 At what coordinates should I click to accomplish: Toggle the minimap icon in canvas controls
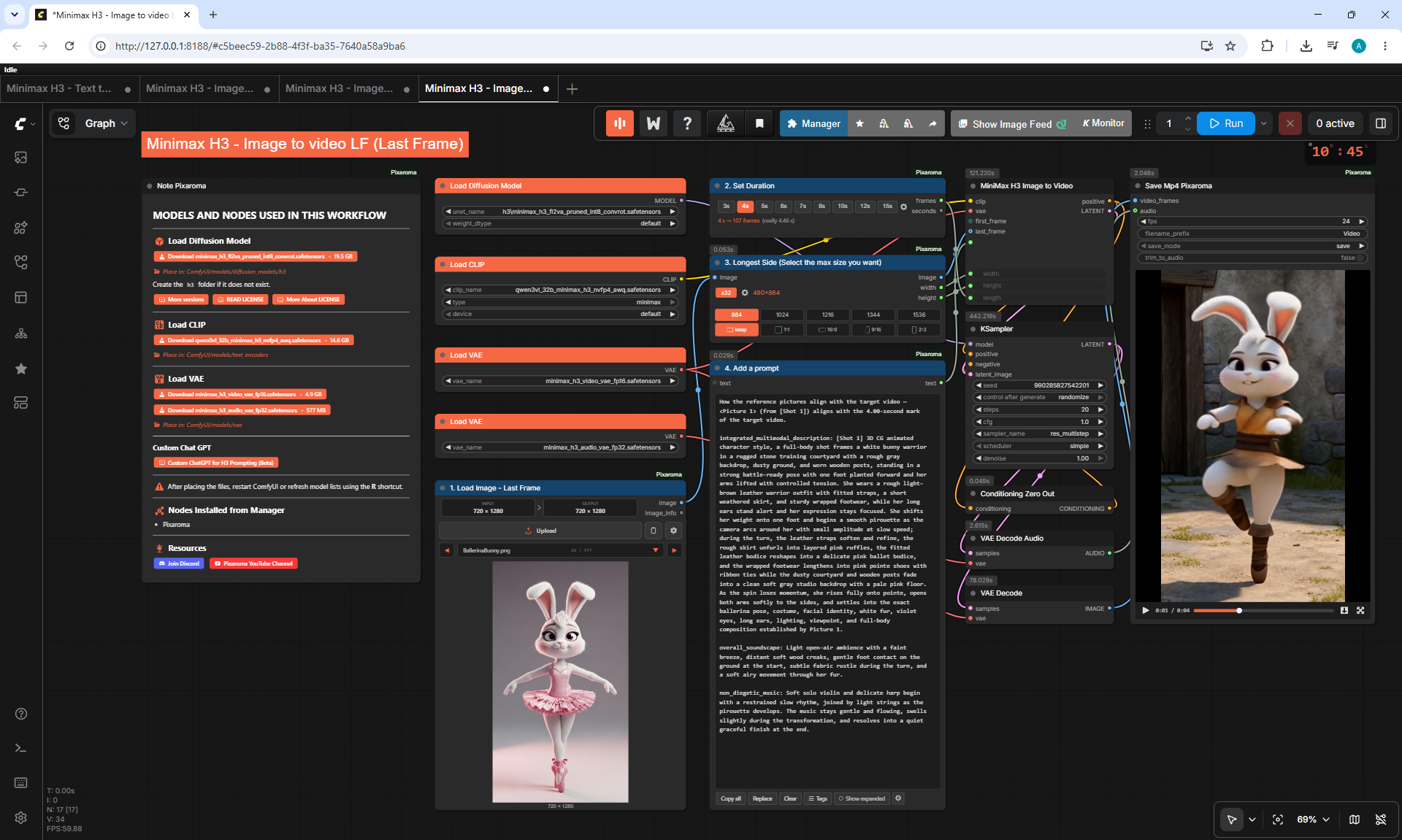[x=1355, y=820]
